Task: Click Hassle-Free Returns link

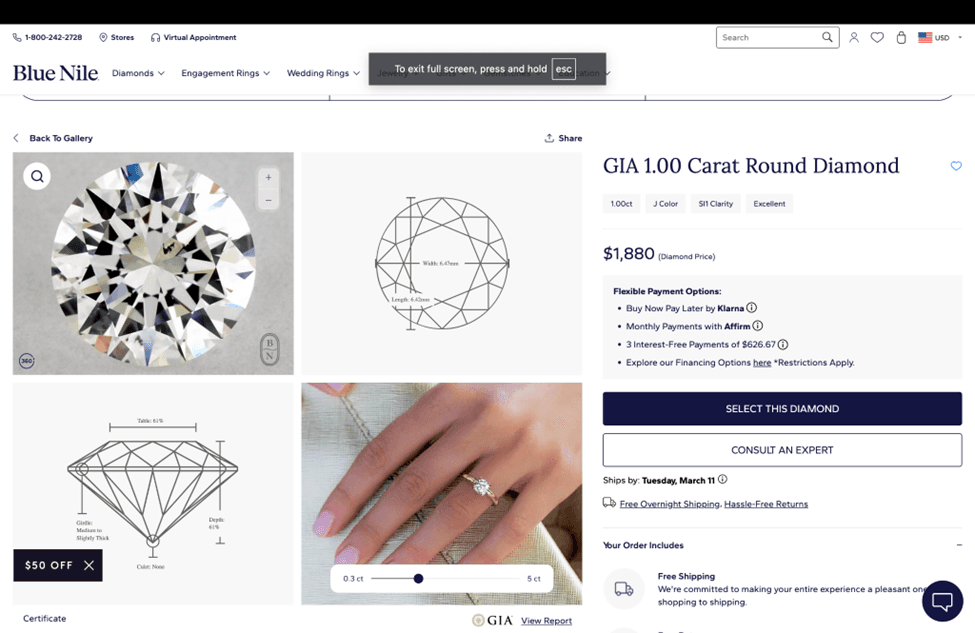Action: coord(766,504)
